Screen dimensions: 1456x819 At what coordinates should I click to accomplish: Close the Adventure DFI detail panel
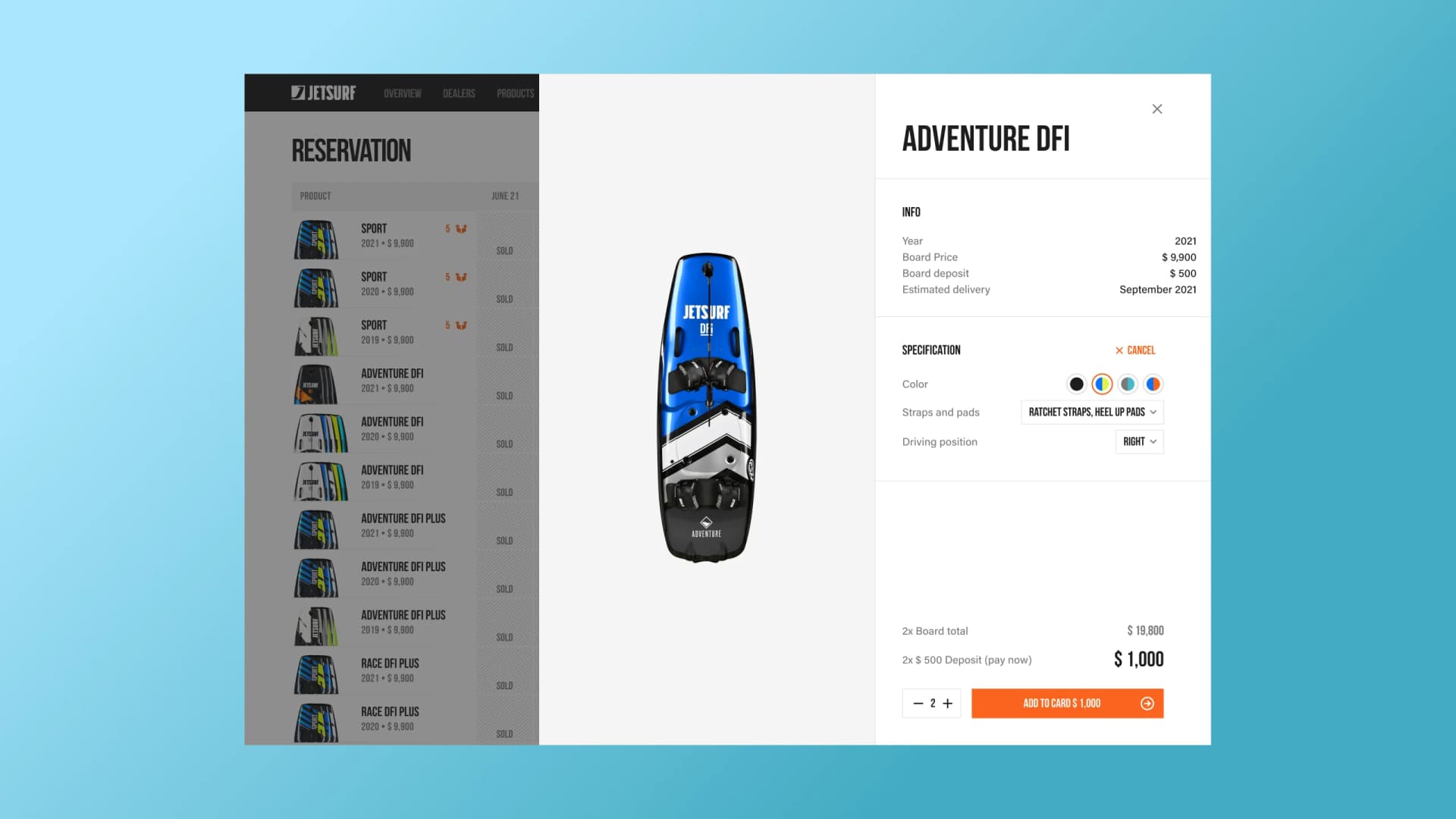(x=1156, y=109)
